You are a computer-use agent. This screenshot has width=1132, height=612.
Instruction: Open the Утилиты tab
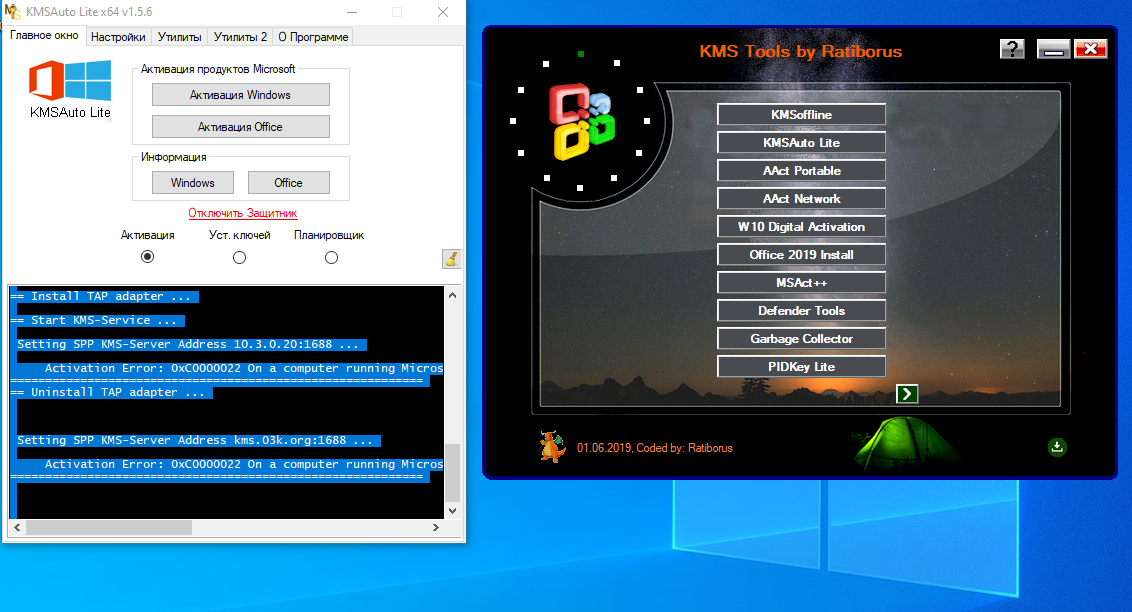180,37
